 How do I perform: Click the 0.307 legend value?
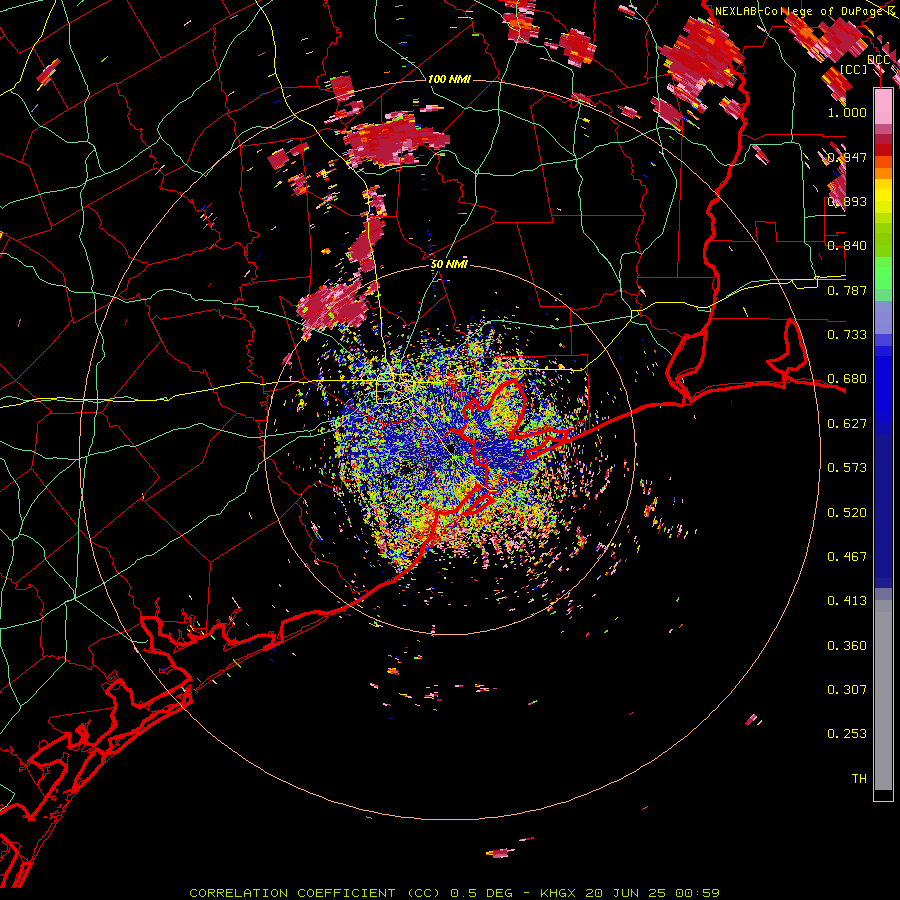[x=847, y=689]
